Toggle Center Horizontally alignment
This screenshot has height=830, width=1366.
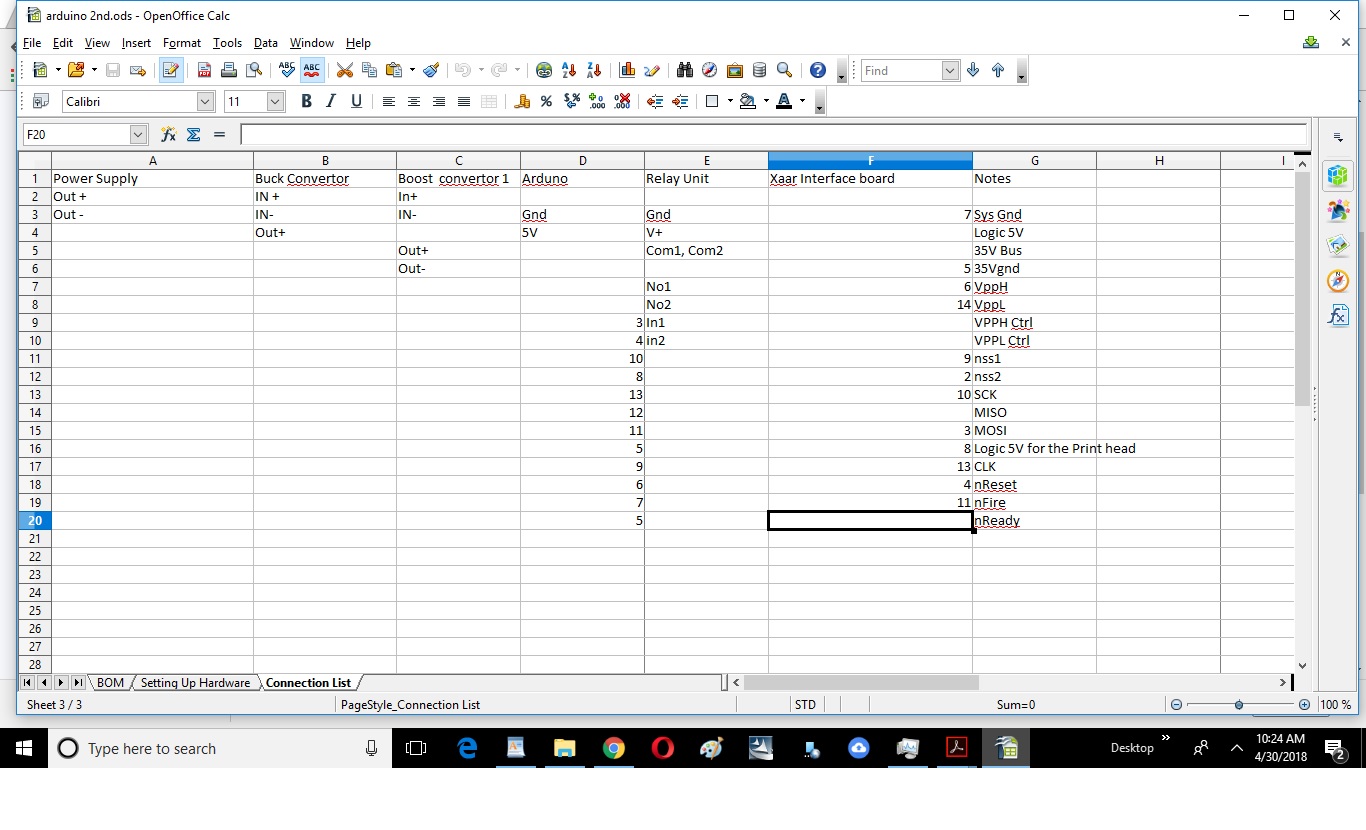pos(414,101)
